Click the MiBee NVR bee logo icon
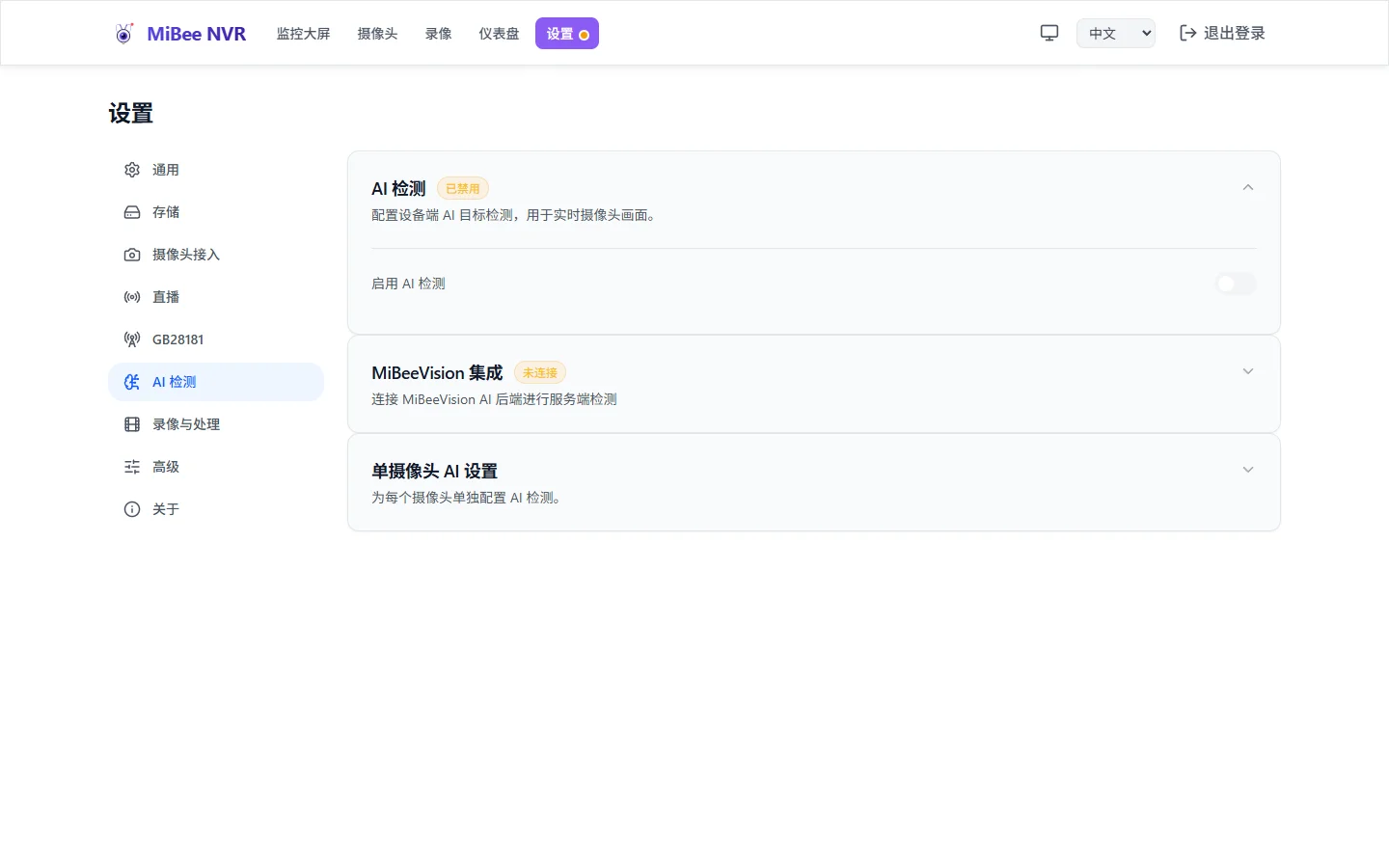This screenshot has width=1389, height=868. tap(124, 34)
